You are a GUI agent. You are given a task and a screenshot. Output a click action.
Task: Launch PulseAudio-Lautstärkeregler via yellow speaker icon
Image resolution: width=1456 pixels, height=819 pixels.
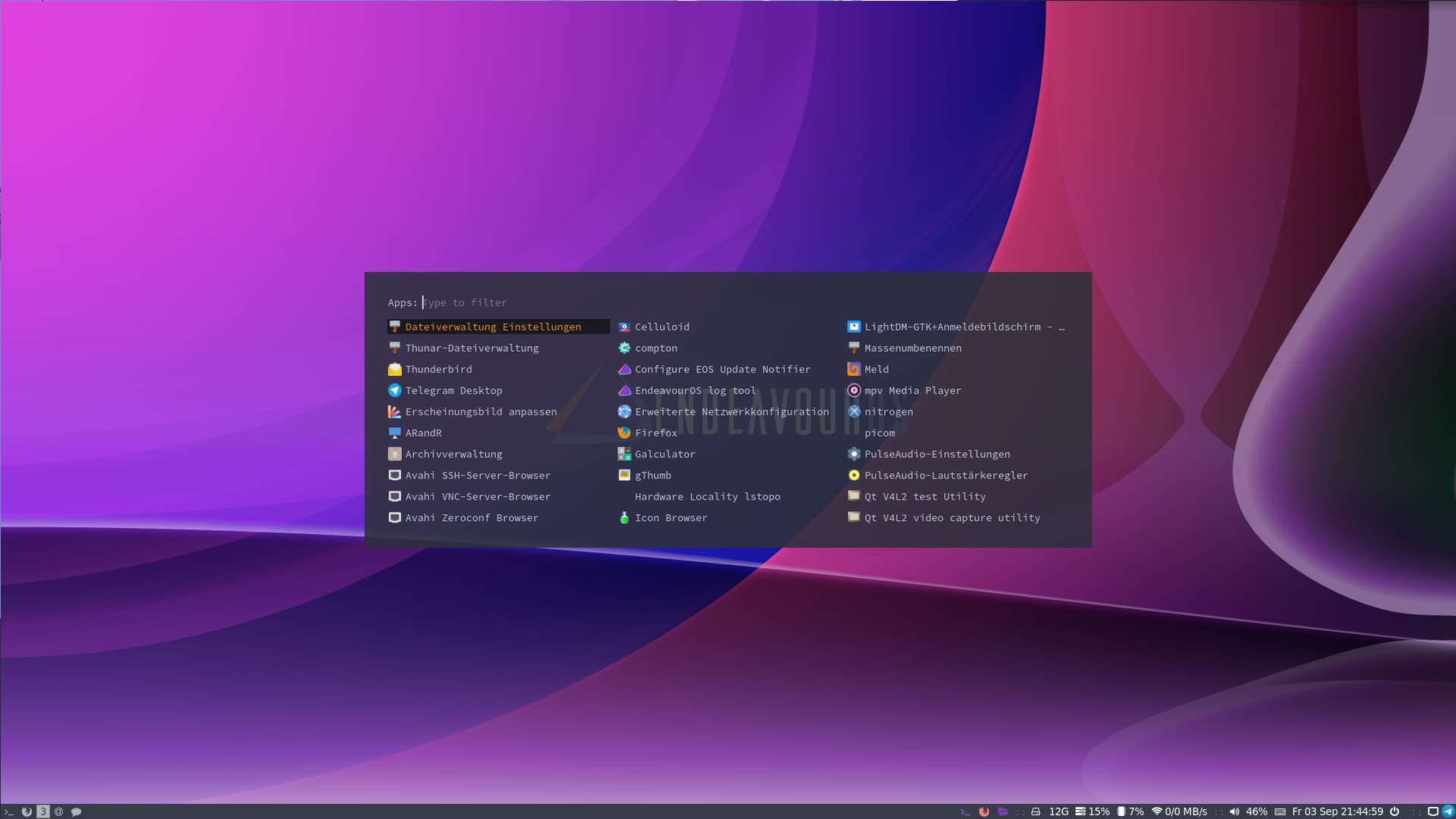(854, 475)
